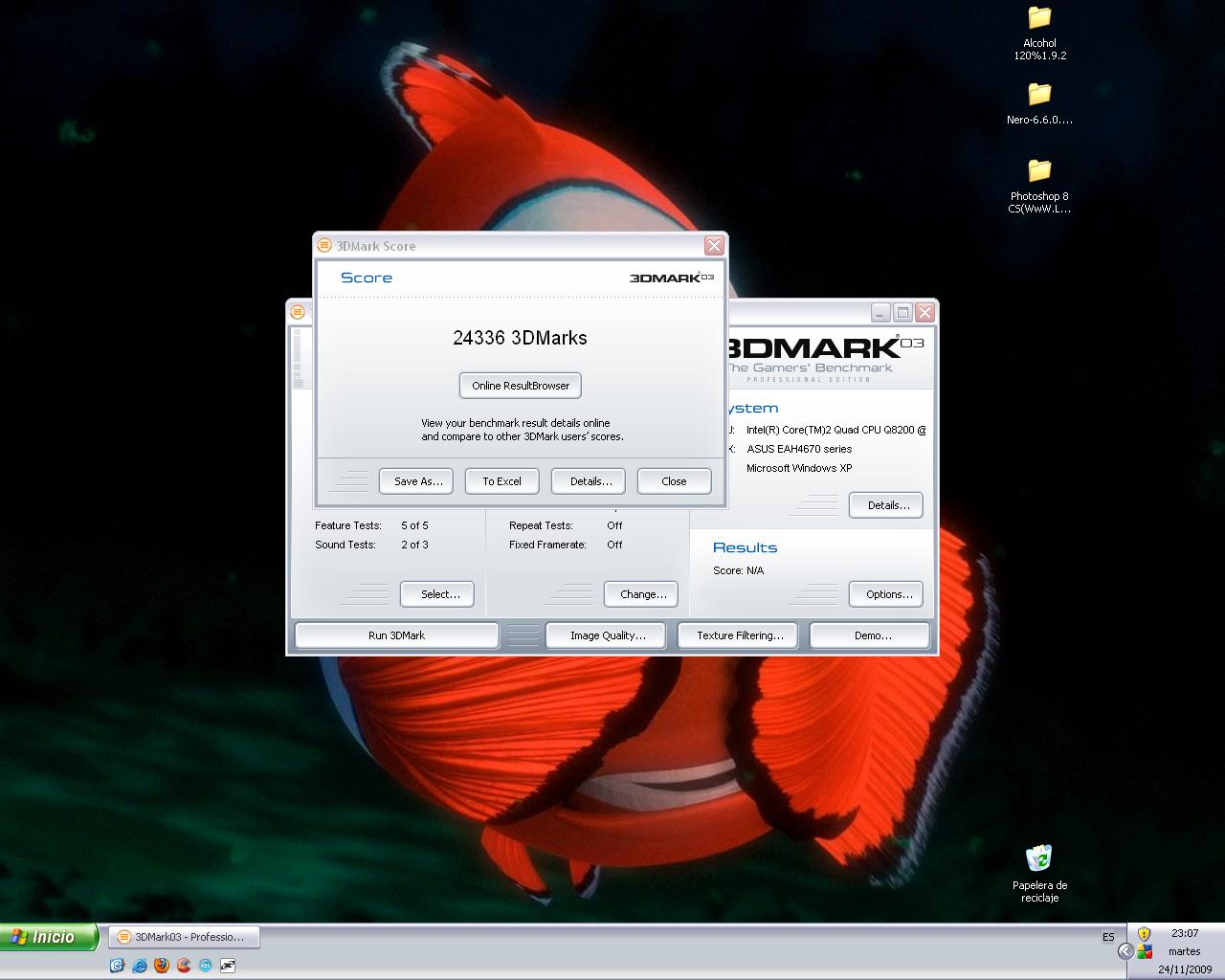The image size is (1225, 980).
Task: Click the Close button in Score dialog
Action: coord(675,481)
